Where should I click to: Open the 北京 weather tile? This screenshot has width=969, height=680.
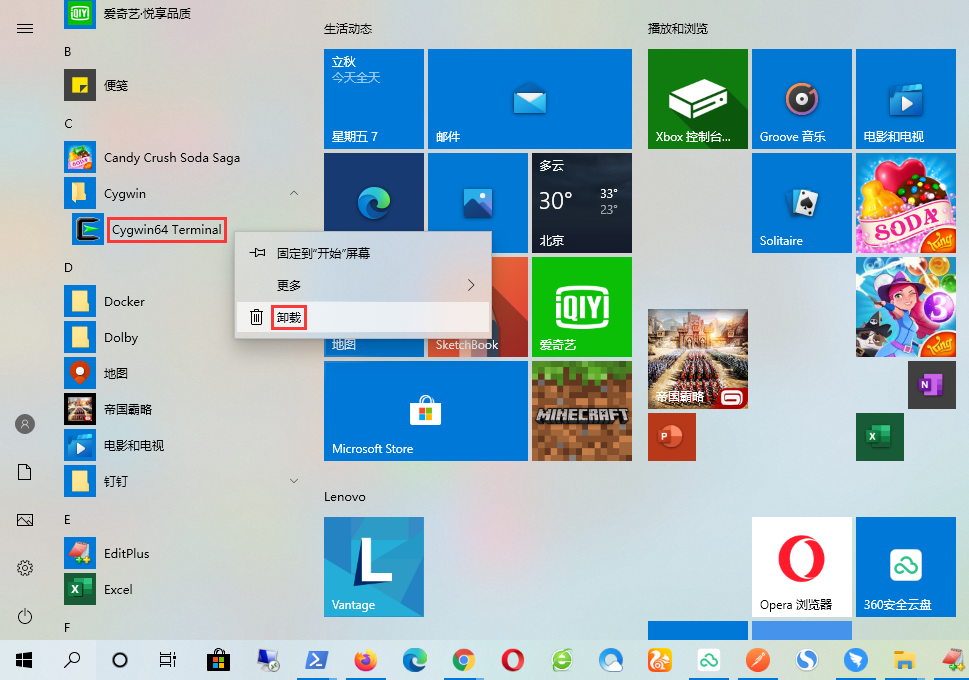pyautogui.click(x=581, y=203)
